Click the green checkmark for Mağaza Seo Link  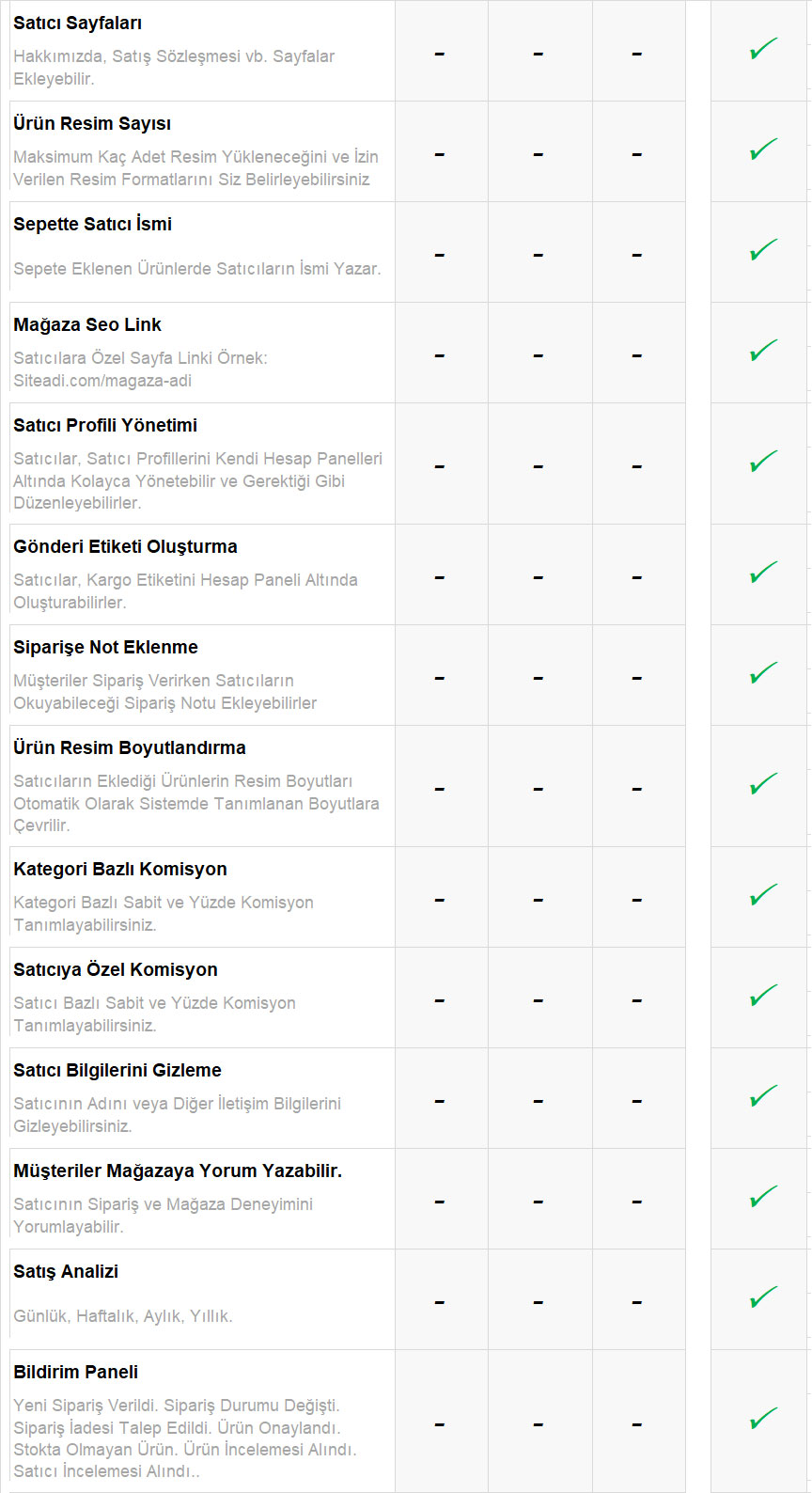[x=763, y=351]
